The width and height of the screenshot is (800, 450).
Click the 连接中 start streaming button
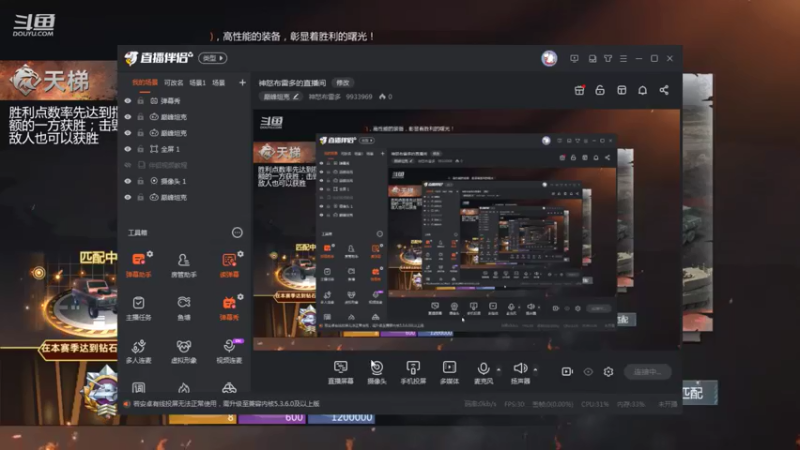[x=647, y=371]
